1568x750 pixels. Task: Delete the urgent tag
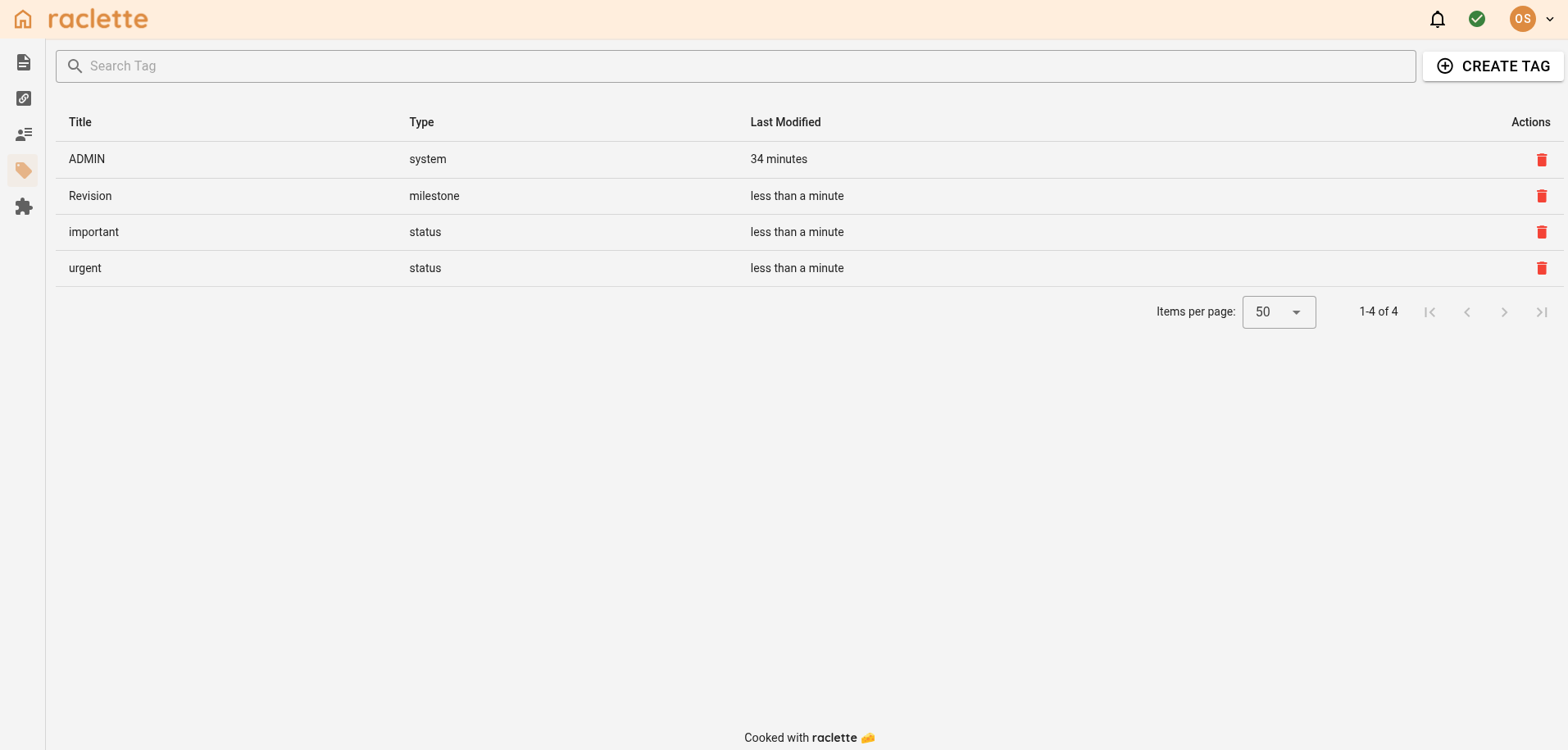point(1541,268)
